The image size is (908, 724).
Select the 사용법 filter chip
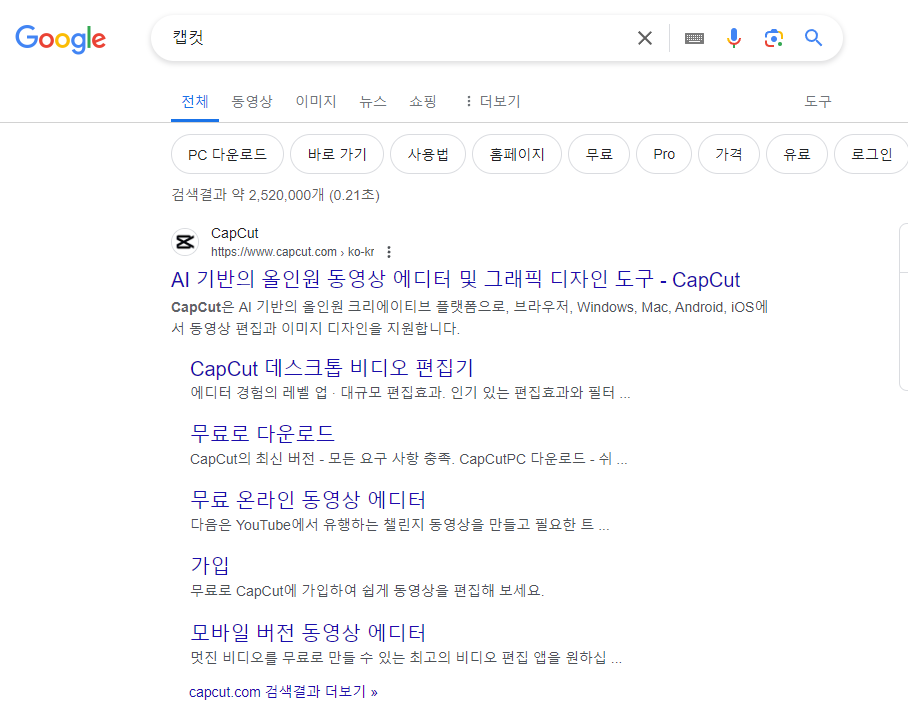tap(428, 154)
